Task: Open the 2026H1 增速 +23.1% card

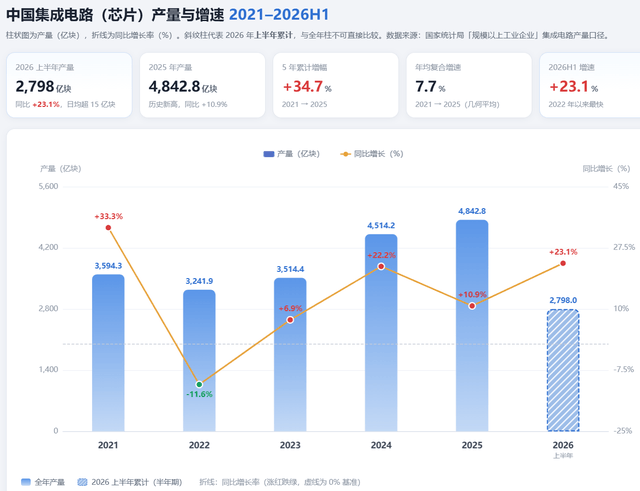Action: [590, 85]
